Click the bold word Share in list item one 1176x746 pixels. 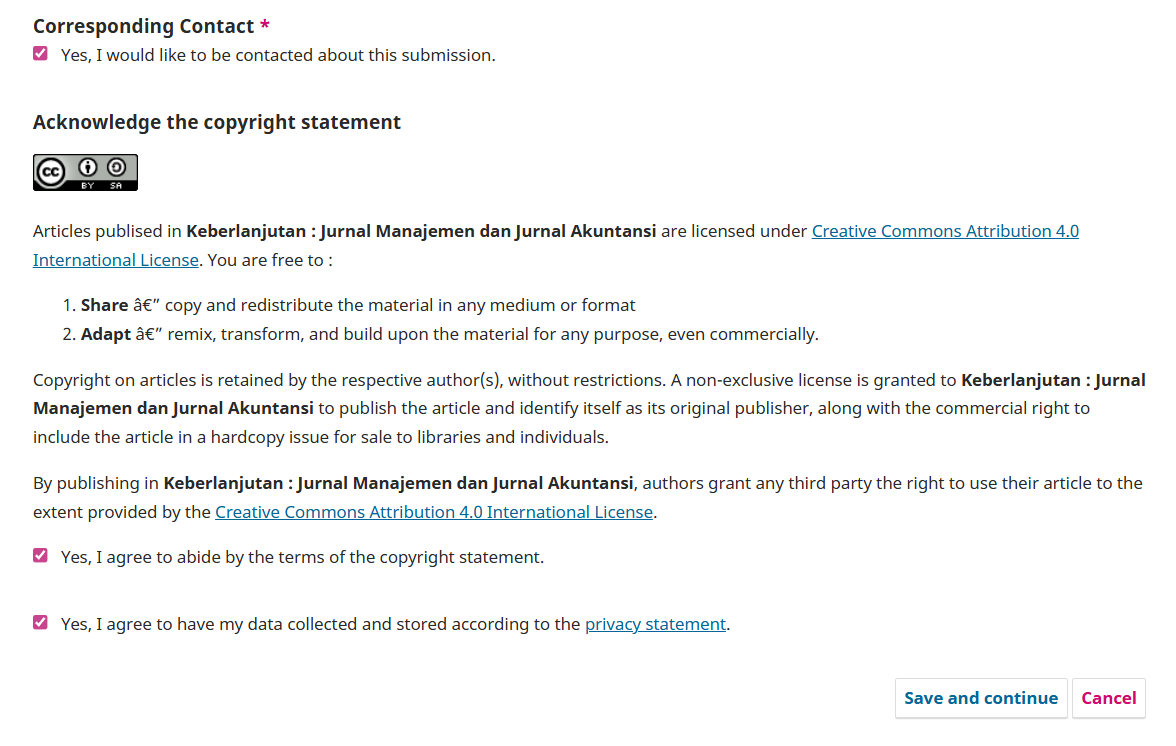[x=106, y=303]
